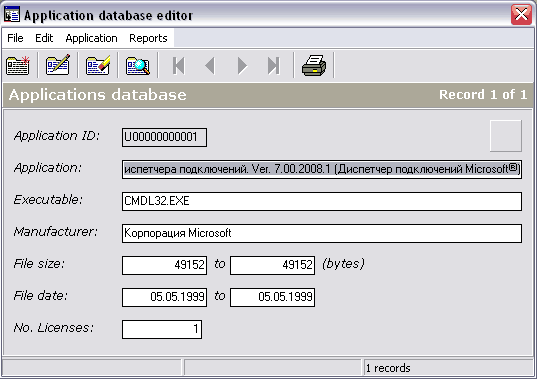Click the 'Record 1 of 1' indicator

pyautogui.click(x=483, y=94)
